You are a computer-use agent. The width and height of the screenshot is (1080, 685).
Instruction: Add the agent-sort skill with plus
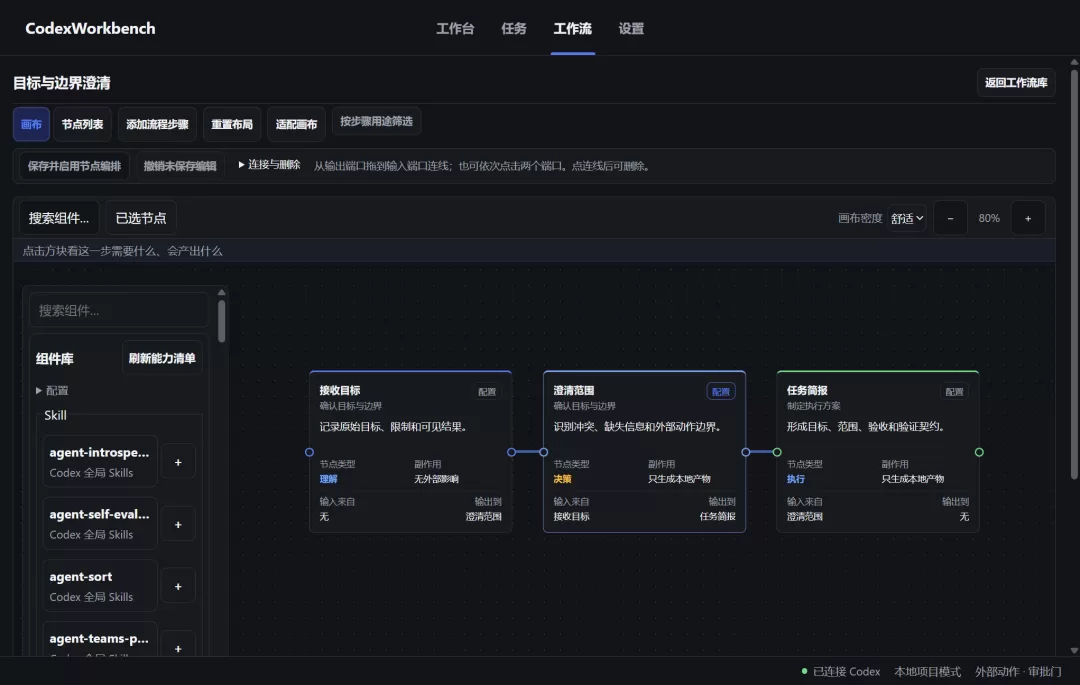click(x=178, y=587)
